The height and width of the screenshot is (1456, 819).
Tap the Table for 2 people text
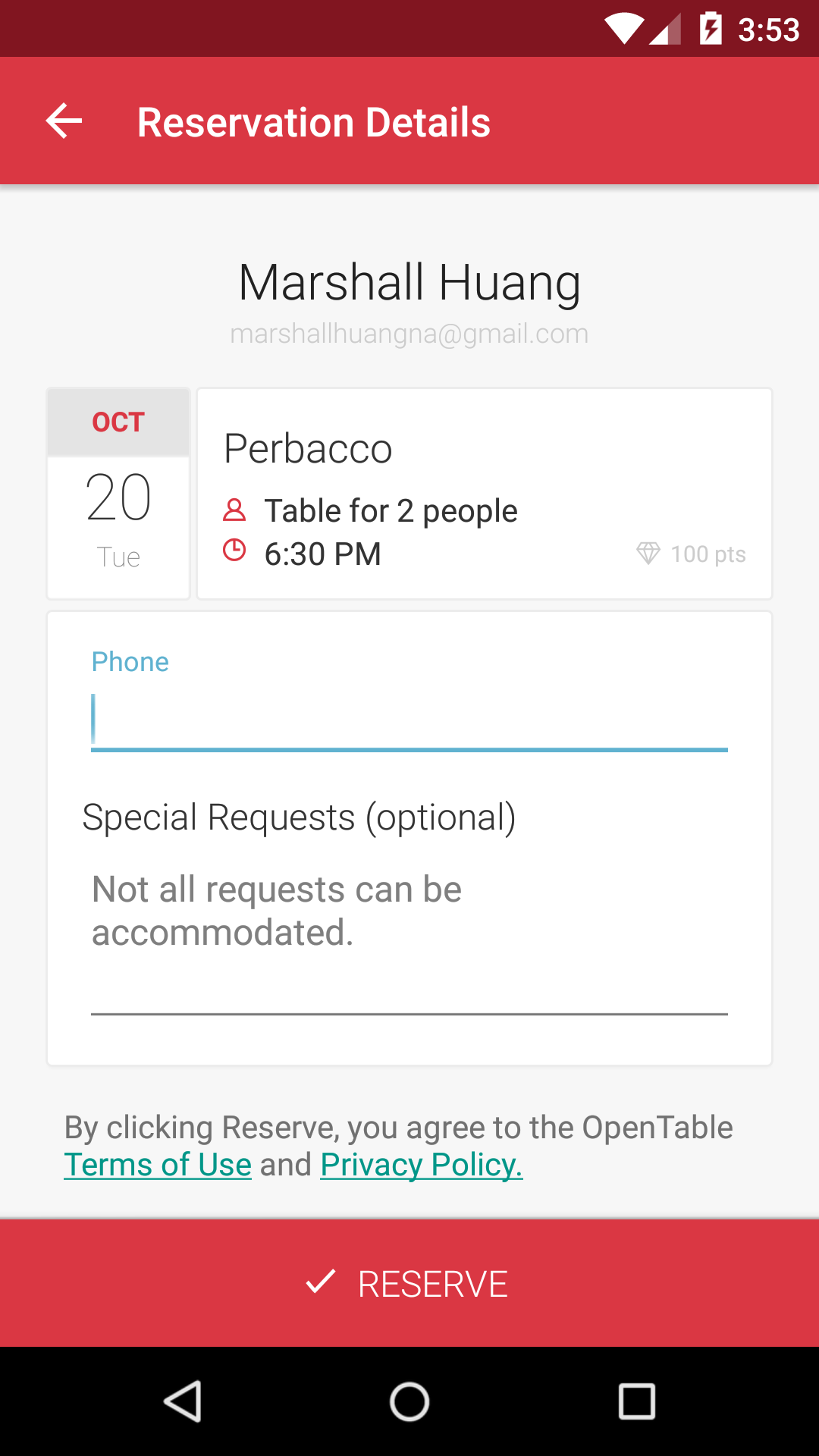(391, 511)
